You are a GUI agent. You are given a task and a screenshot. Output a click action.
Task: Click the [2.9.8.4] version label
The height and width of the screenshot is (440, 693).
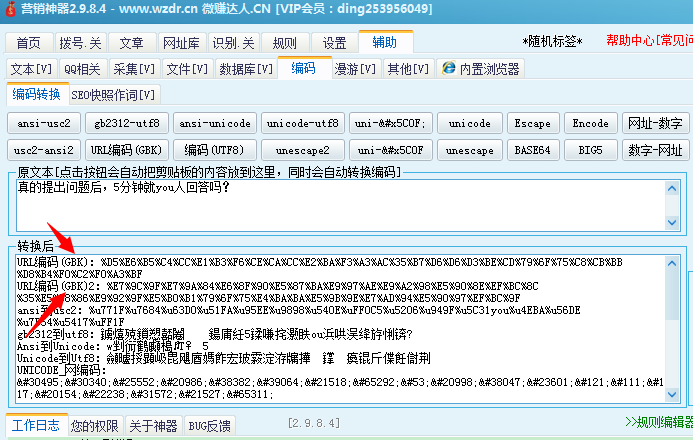point(314,423)
